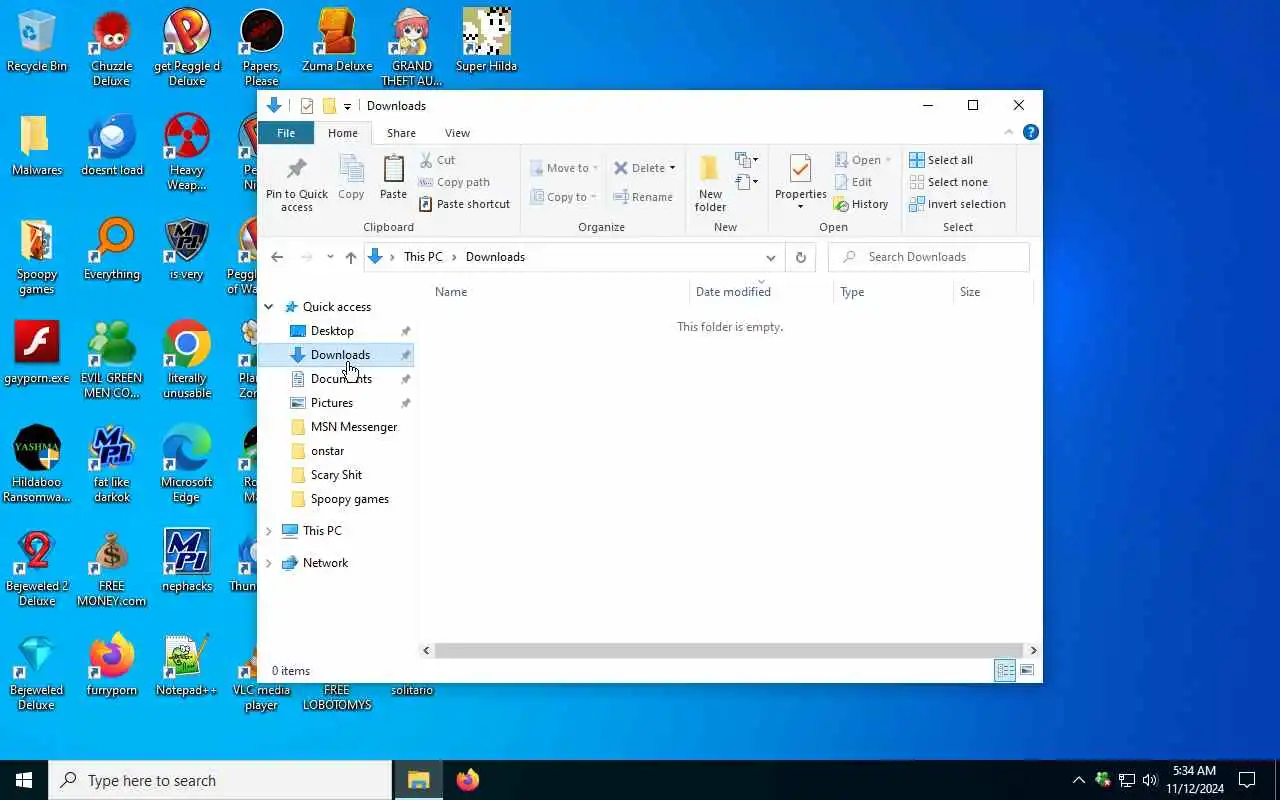Select Microsoft Edge desktop shortcut
1280x800 pixels.
pos(187,464)
